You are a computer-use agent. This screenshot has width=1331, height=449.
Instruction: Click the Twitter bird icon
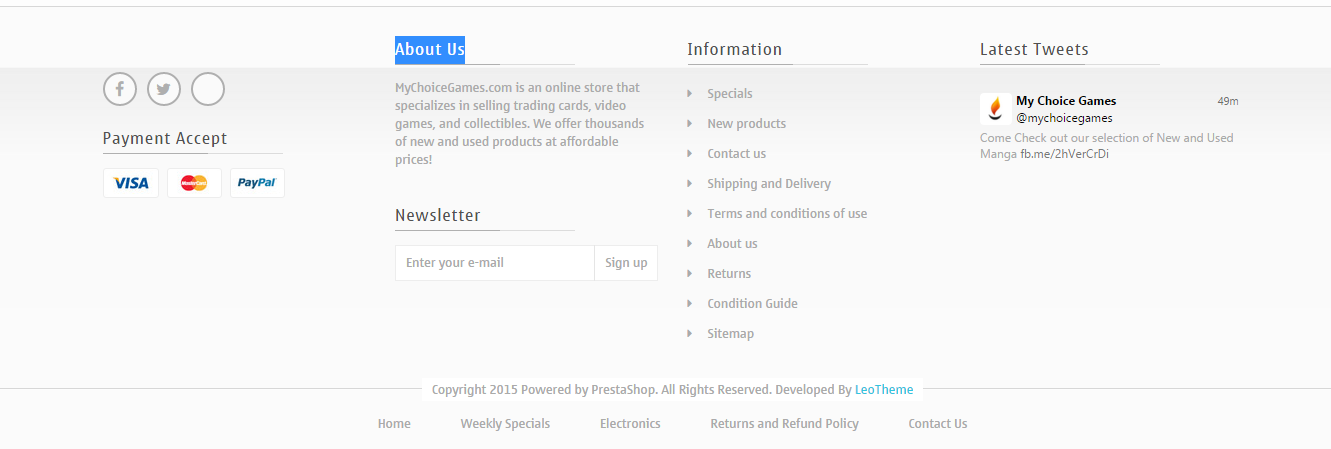[x=164, y=89]
